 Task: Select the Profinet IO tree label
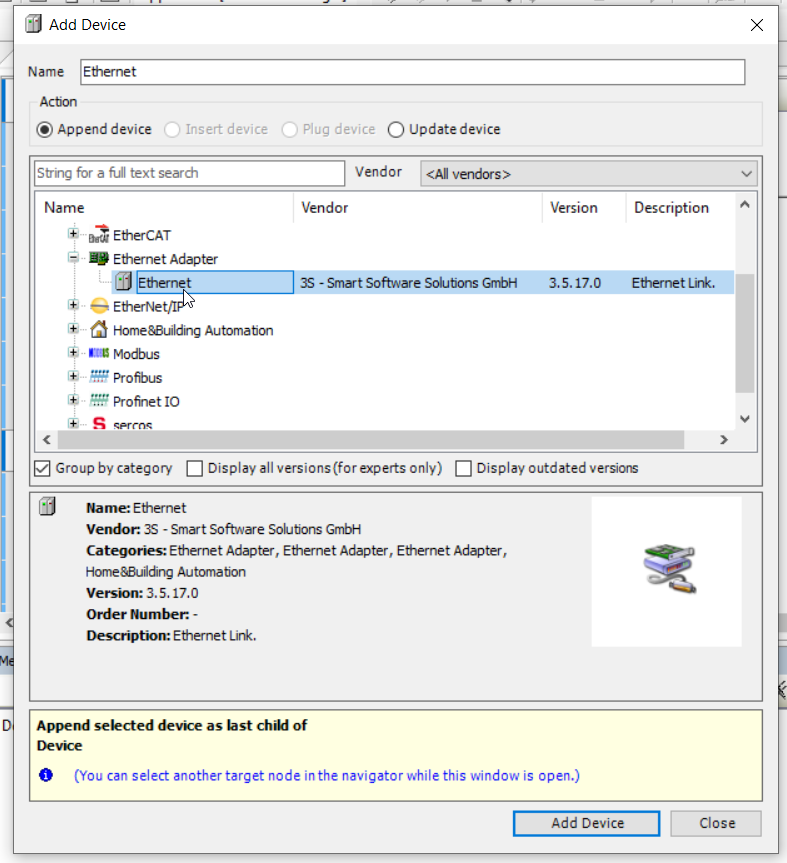[146, 401]
